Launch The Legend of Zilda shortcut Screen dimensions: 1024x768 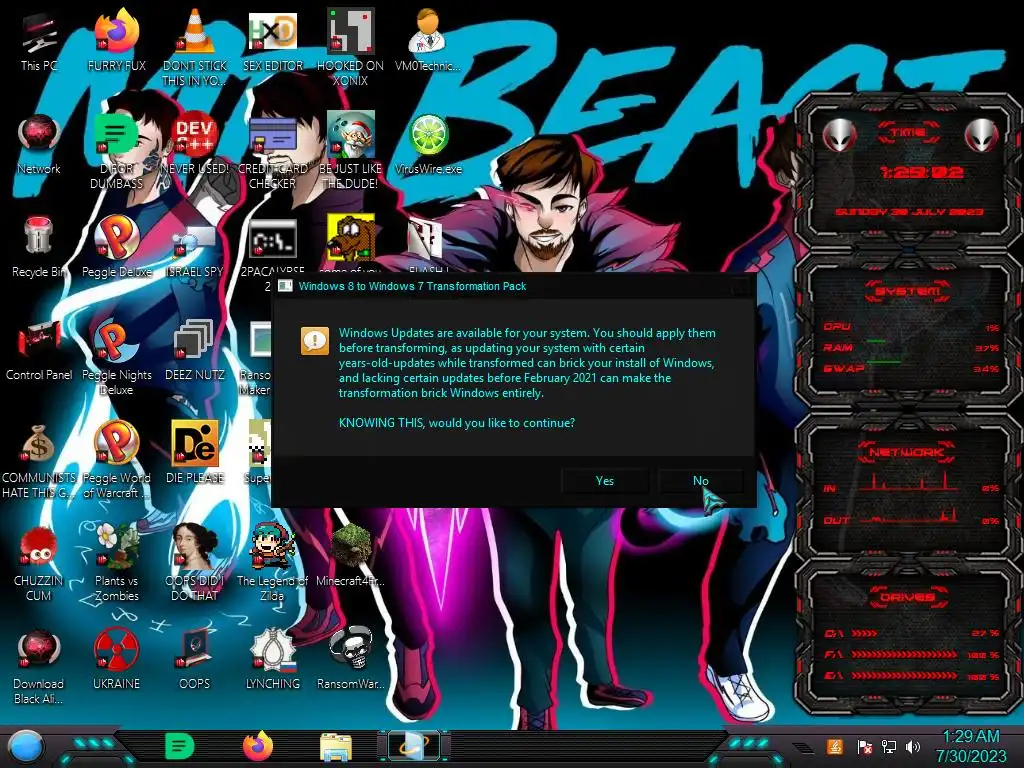click(272, 564)
